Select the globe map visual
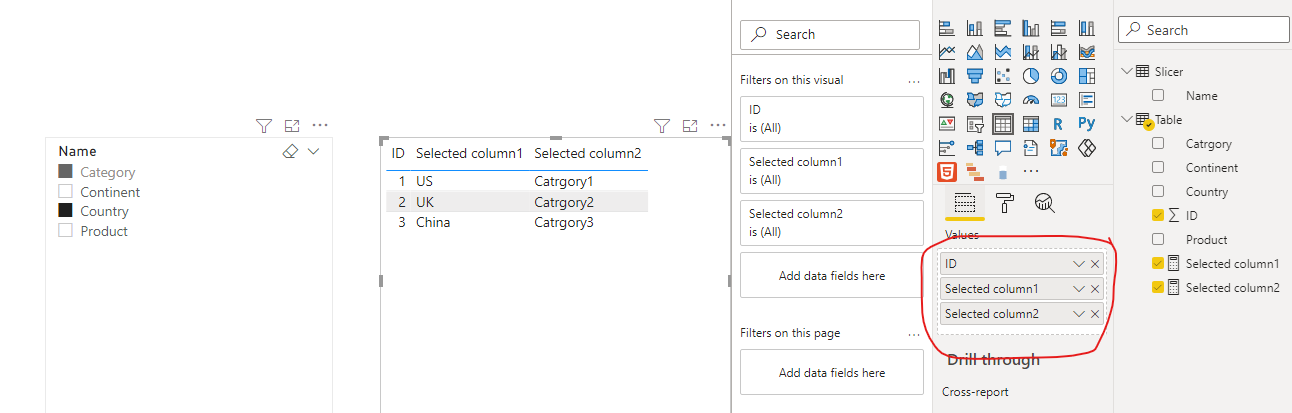The width and height of the screenshot is (1292, 413). pyautogui.click(x=947, y=100)
